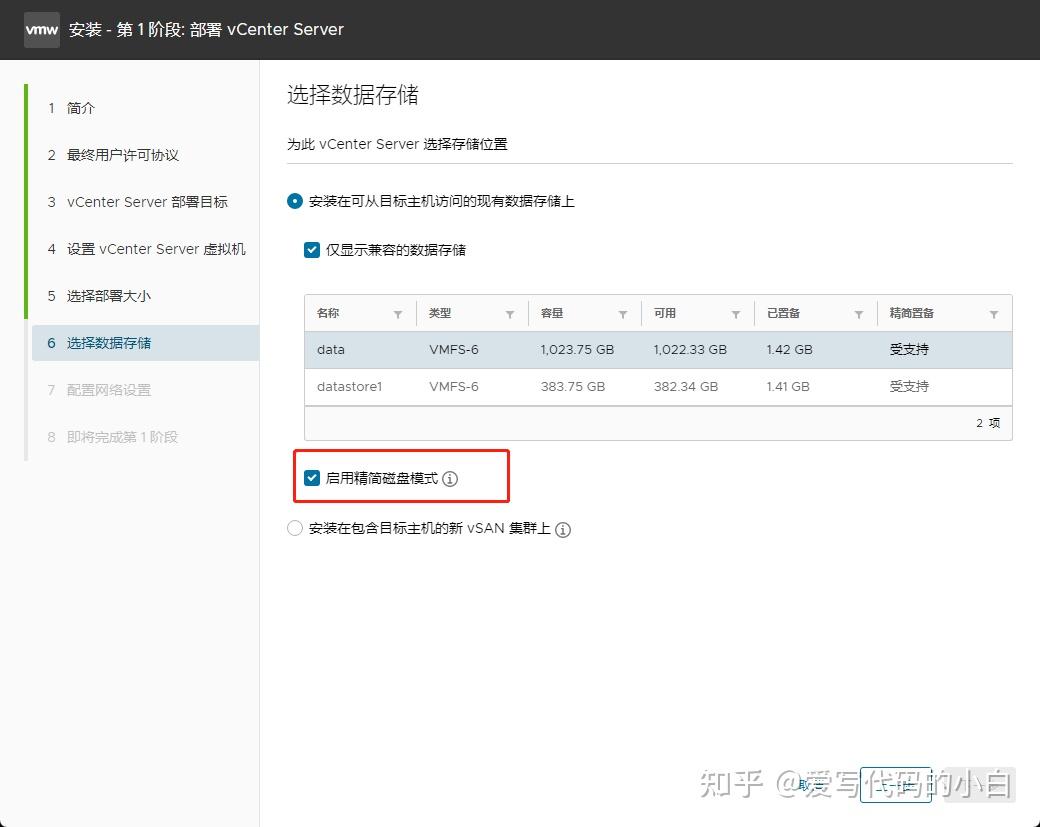This screenshot has width=1040, height=827.
Task: Select the datastore1 name cell
Action: (x=350, y=387)
